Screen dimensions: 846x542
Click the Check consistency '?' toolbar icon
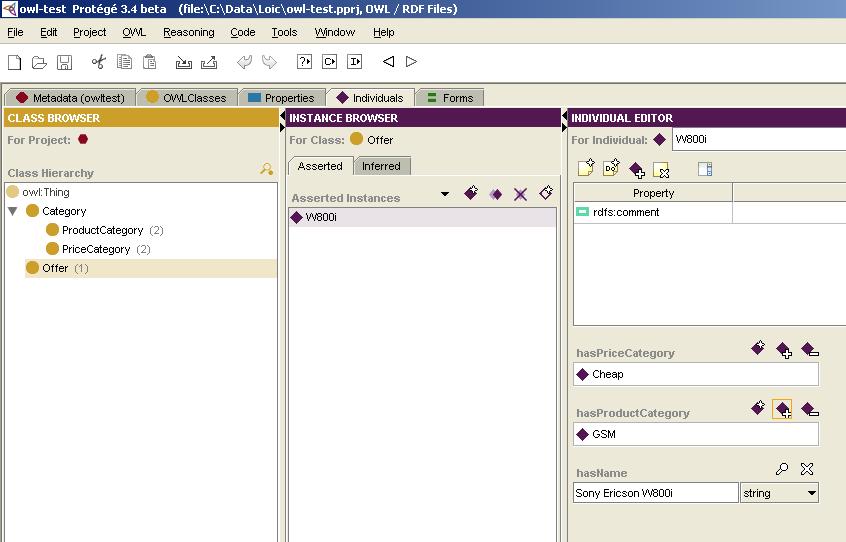click(x=304, y=61)
